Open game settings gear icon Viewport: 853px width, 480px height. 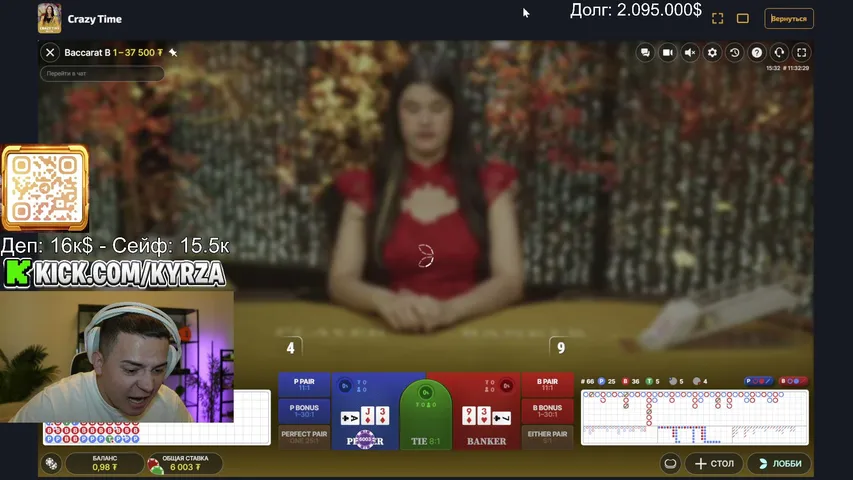point(712,53)
